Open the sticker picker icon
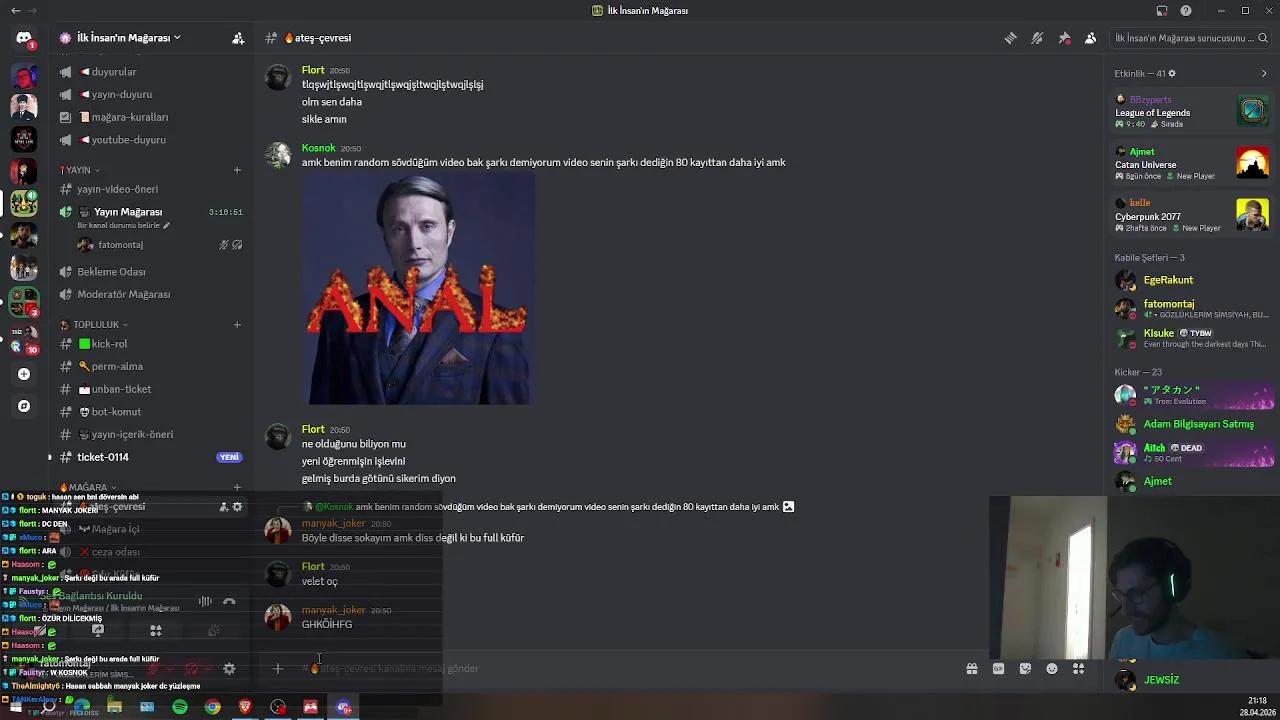The width and height of the screenshot is (1280, 720). click(x=1025, y=669)
